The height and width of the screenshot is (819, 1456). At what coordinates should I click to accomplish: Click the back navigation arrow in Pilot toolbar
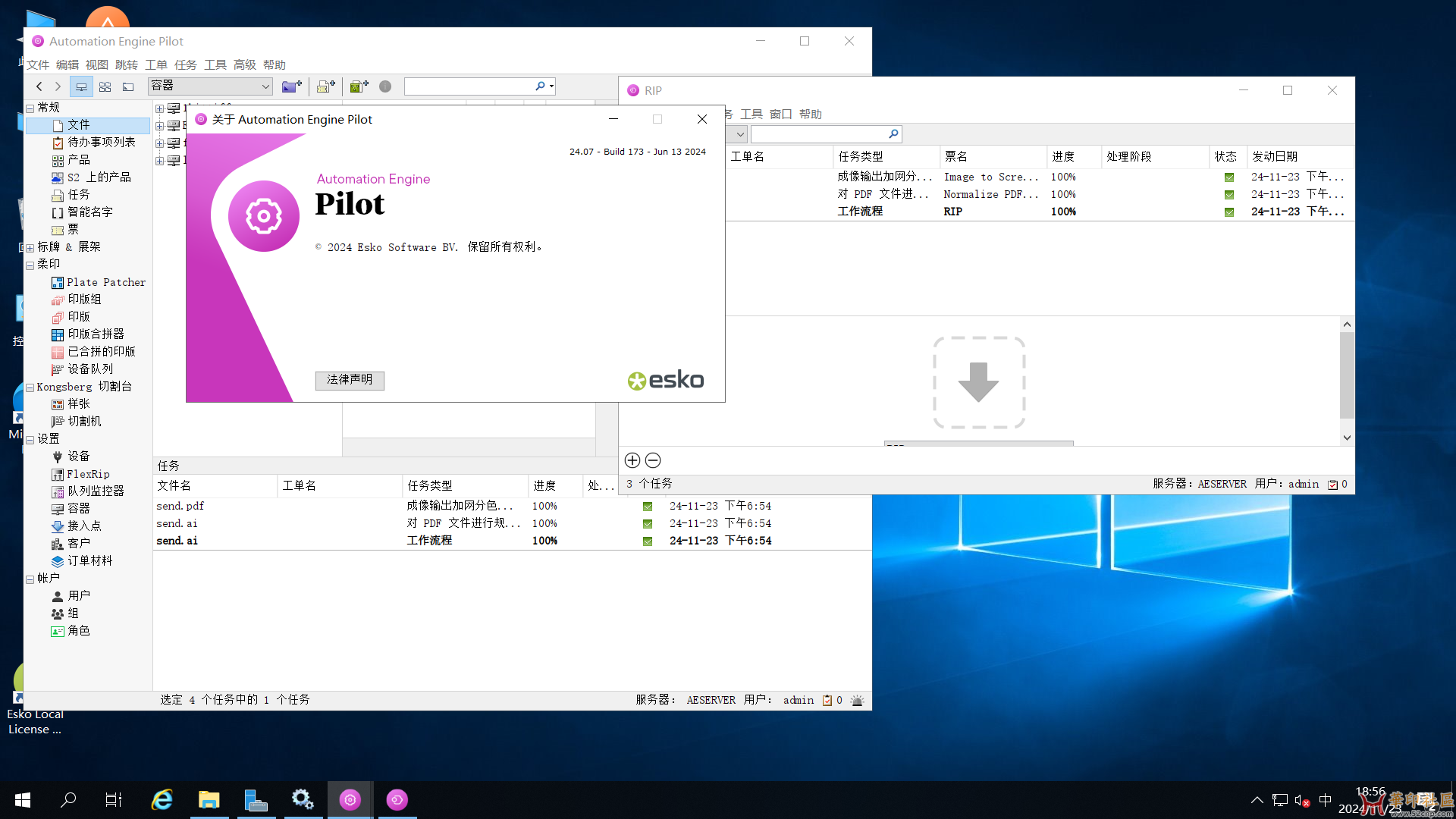(39, 87)
